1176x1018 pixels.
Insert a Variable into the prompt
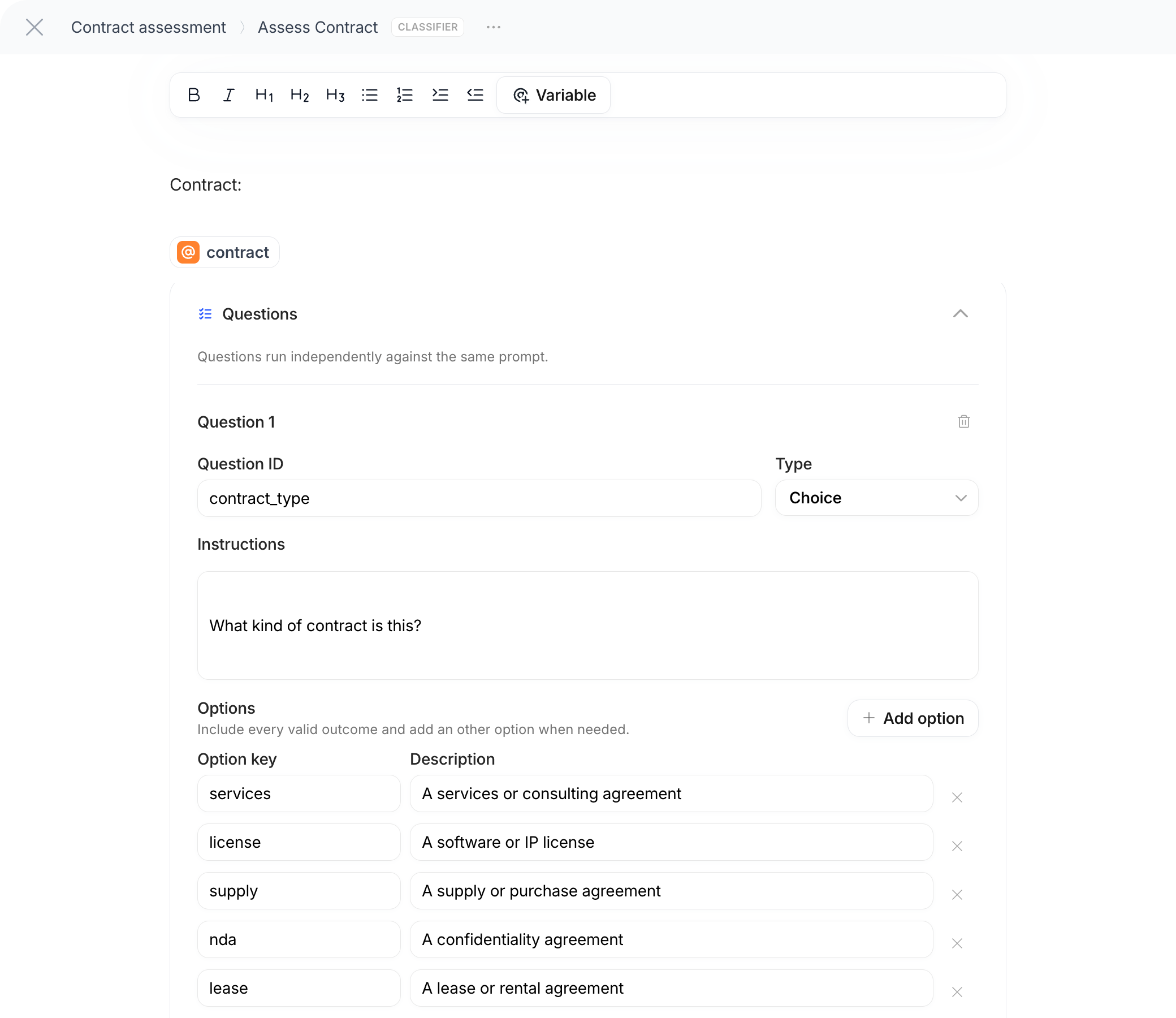click(554, 95)
